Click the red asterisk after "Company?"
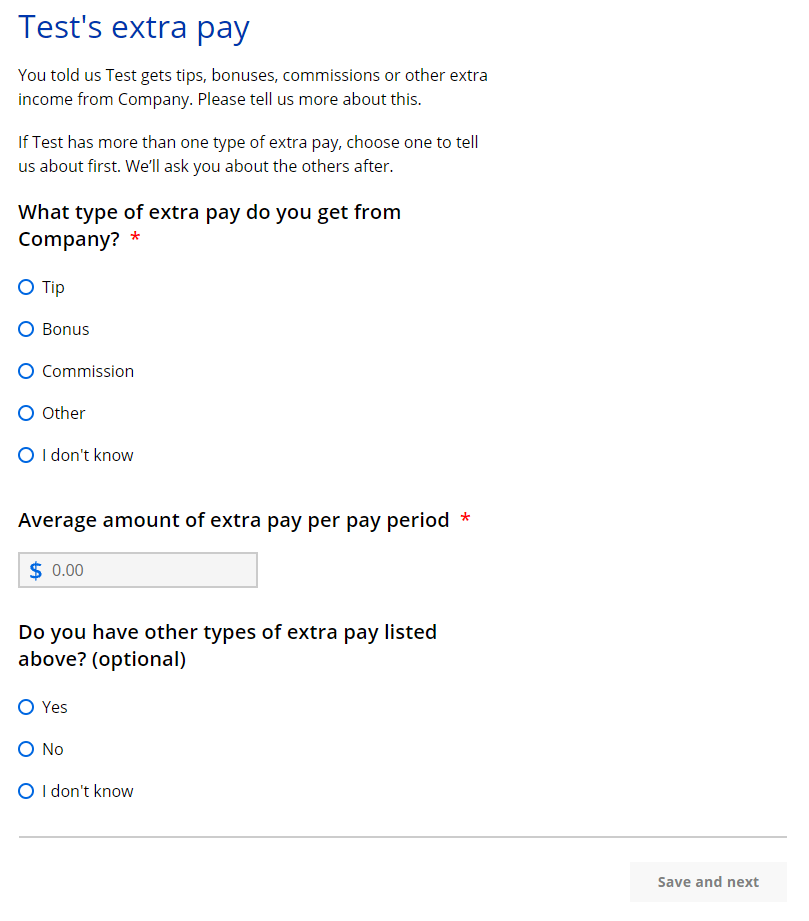Image resolution: width=809 pixels, height=921 pixels. [135, 240]
